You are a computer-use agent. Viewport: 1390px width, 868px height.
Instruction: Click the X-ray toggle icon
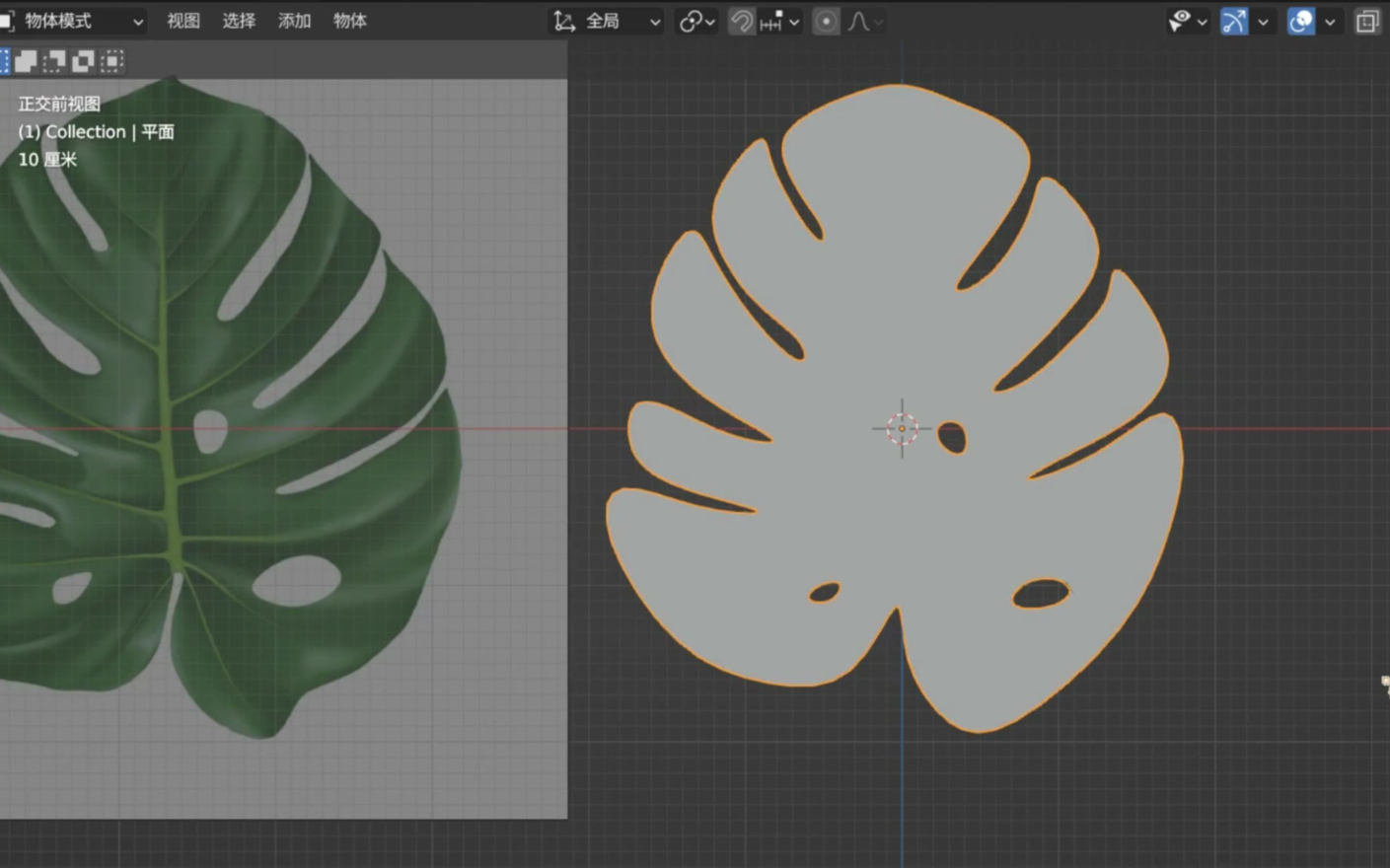tap(1366, 21)
